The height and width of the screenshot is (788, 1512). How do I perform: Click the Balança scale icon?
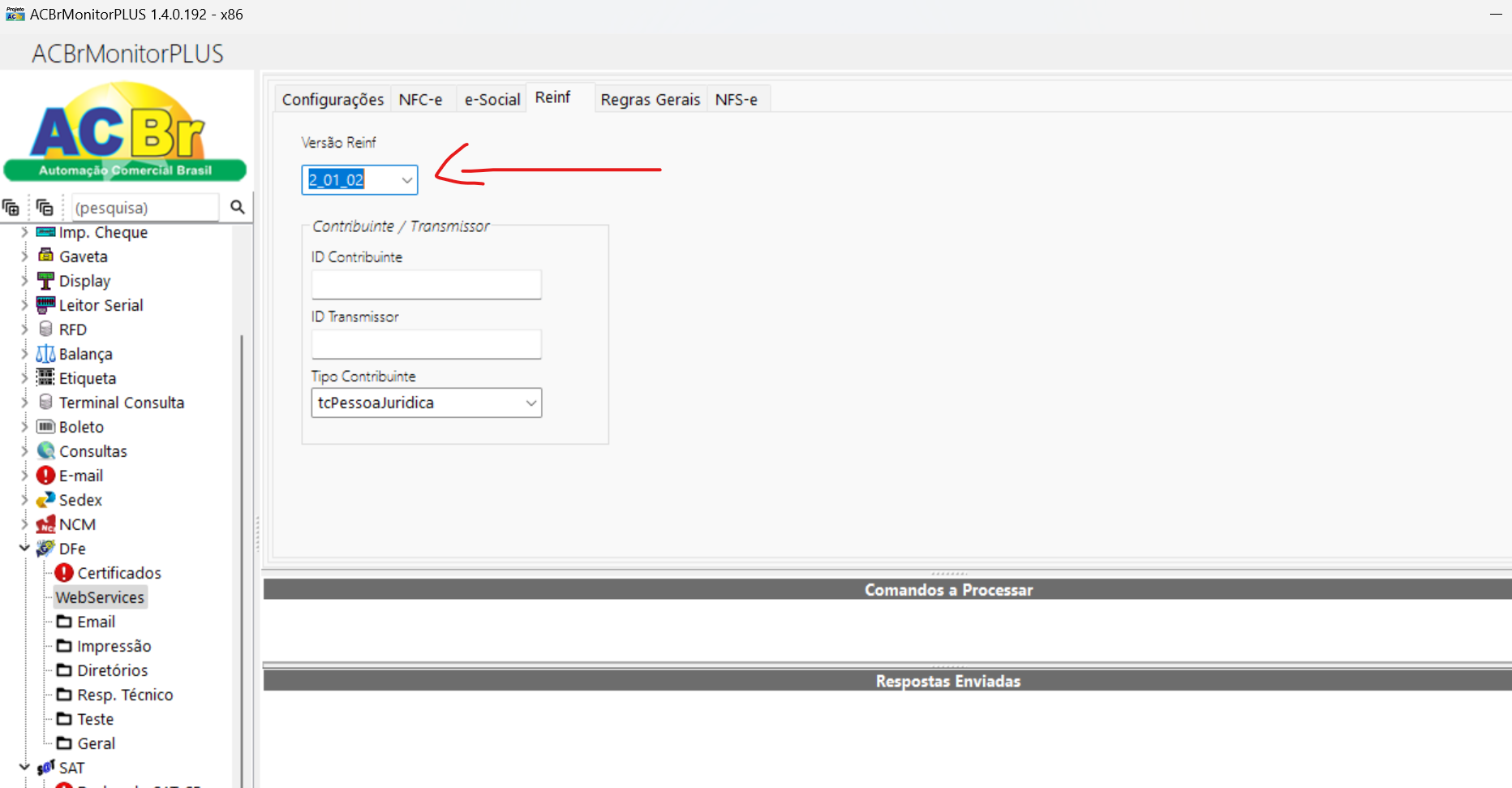(x=45, y=354)
